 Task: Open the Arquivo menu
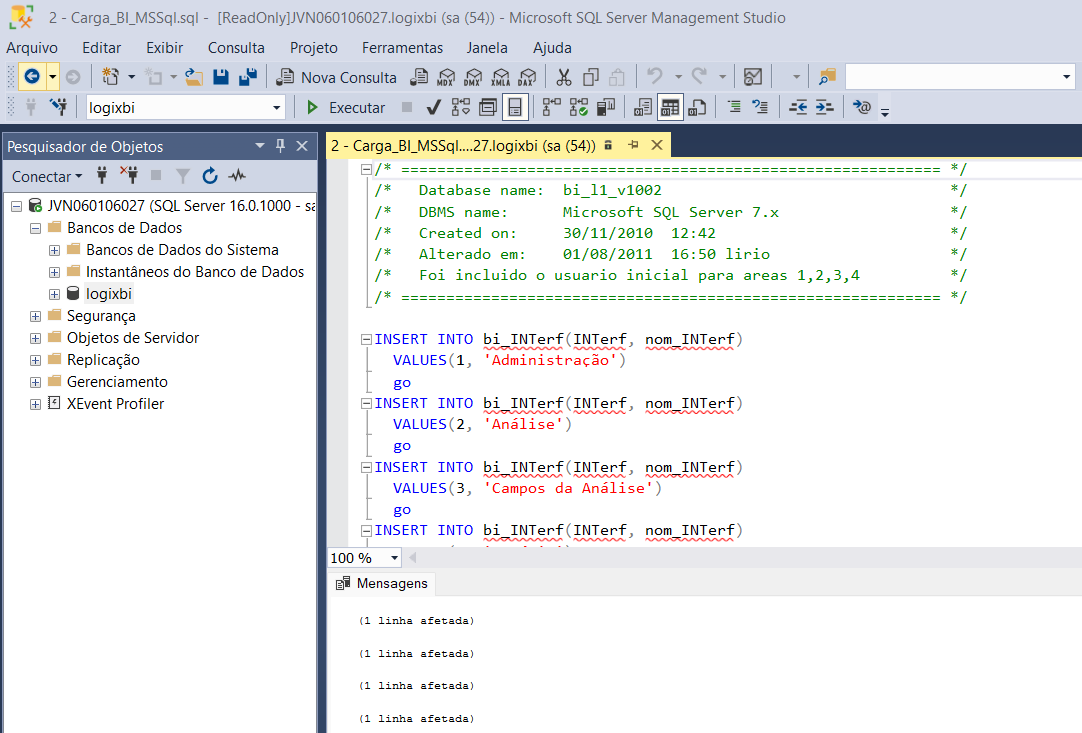(x=32, y=48)
